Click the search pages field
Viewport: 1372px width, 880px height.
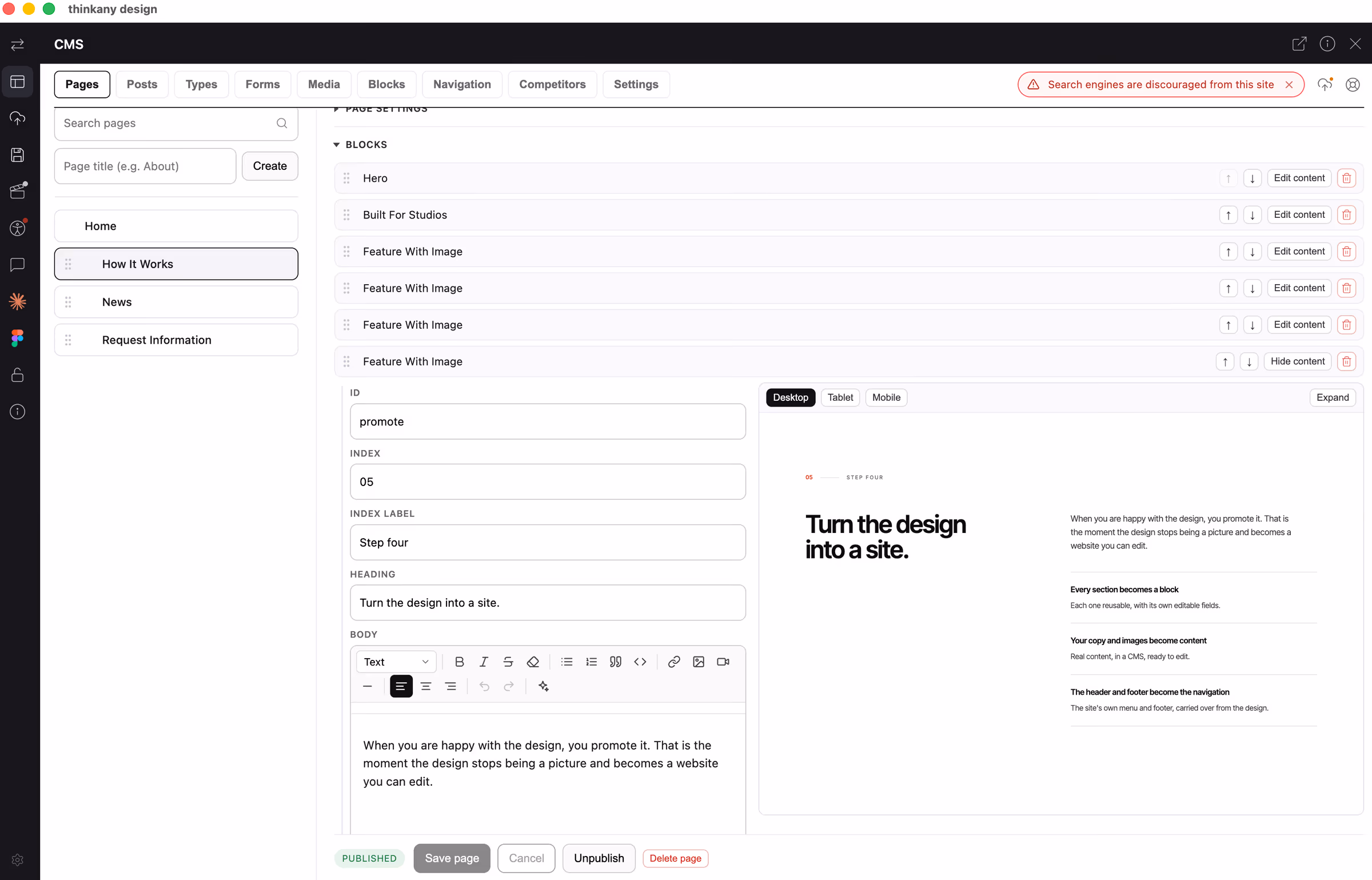pyautogui.click(x=176, y=123)
